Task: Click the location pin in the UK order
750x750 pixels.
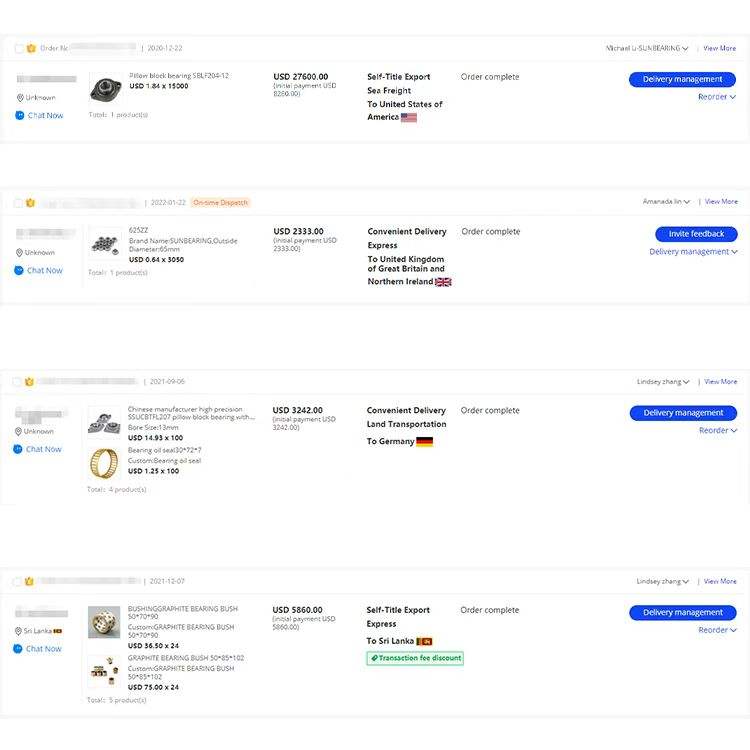Action: pos(20,252)
